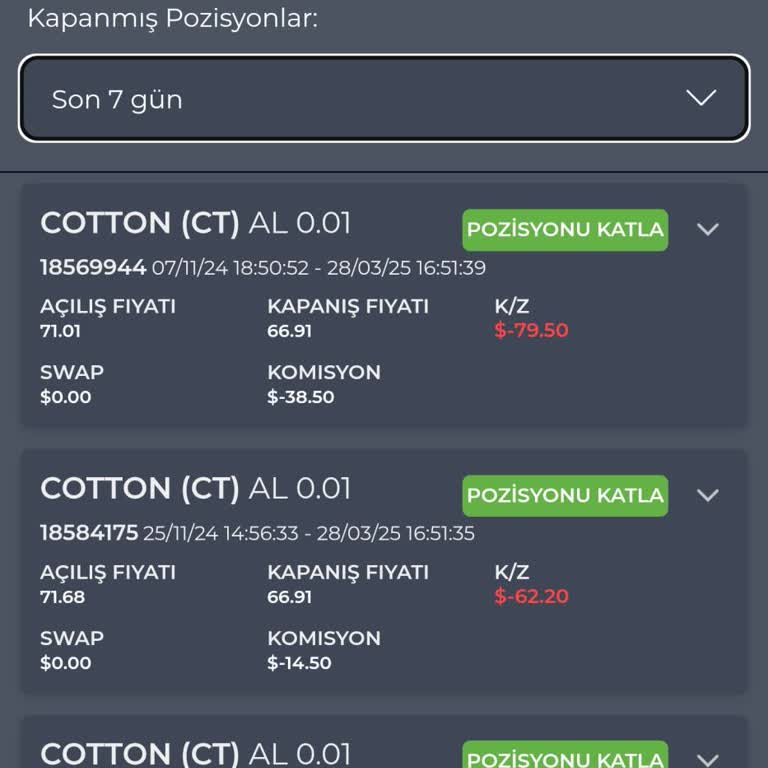Open the "Son 7 gün" period dropdown
Viewport: 768px width, 768px height.
click(x=383, y=99)
